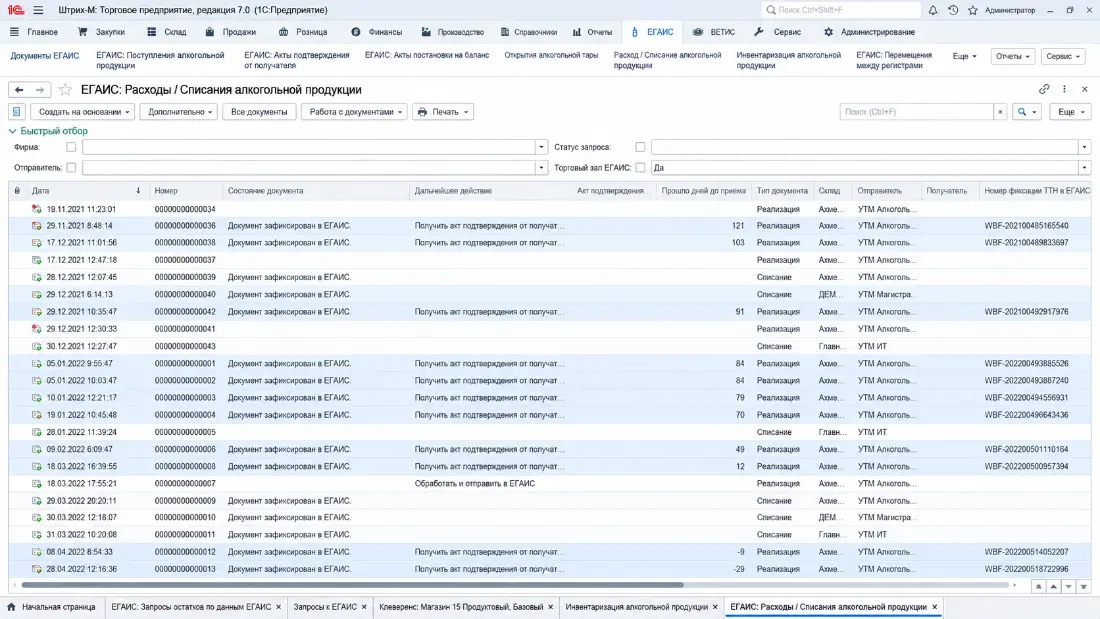Viewport: 1100px width, 619px height.
Task: Navigate forward with right arrow
Action: click(x=40, y=90)
